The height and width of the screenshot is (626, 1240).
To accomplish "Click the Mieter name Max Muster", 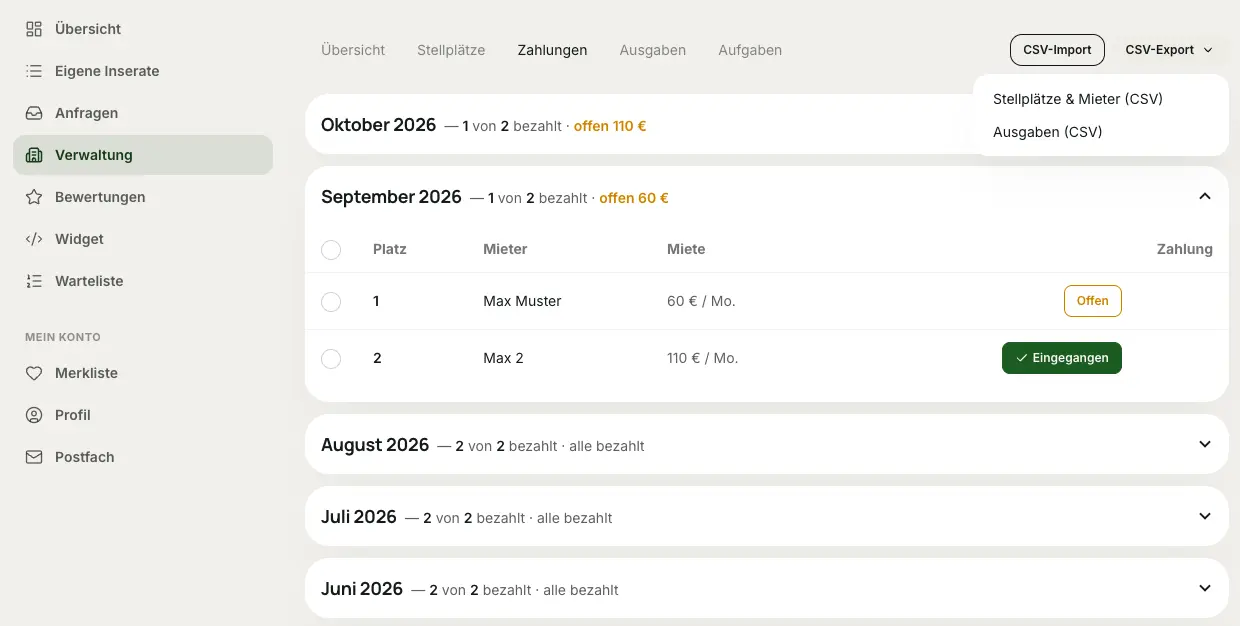I will [522, 301].
